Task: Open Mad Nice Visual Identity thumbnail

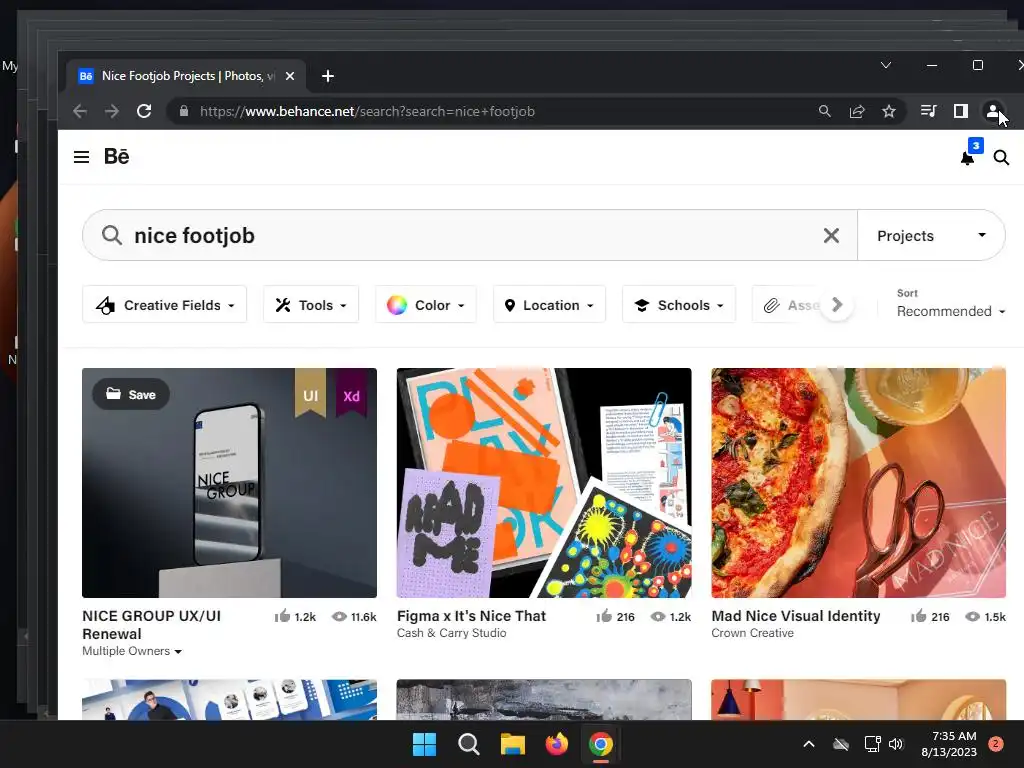Action: pyautogui.click(x=859, y=483)
